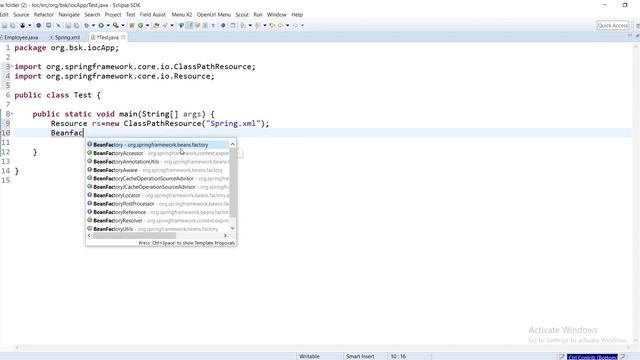Click the interface icon beside BeanFactoryAware proposal
Viewport: 640px width, 360px height.
[89, 170]
